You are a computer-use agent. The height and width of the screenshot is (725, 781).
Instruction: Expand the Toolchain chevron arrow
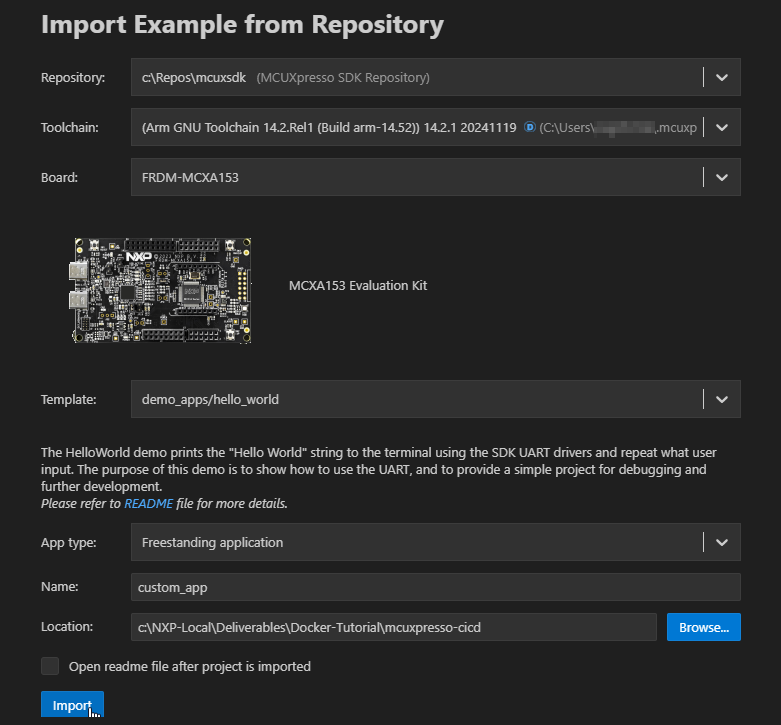[722, 127]
